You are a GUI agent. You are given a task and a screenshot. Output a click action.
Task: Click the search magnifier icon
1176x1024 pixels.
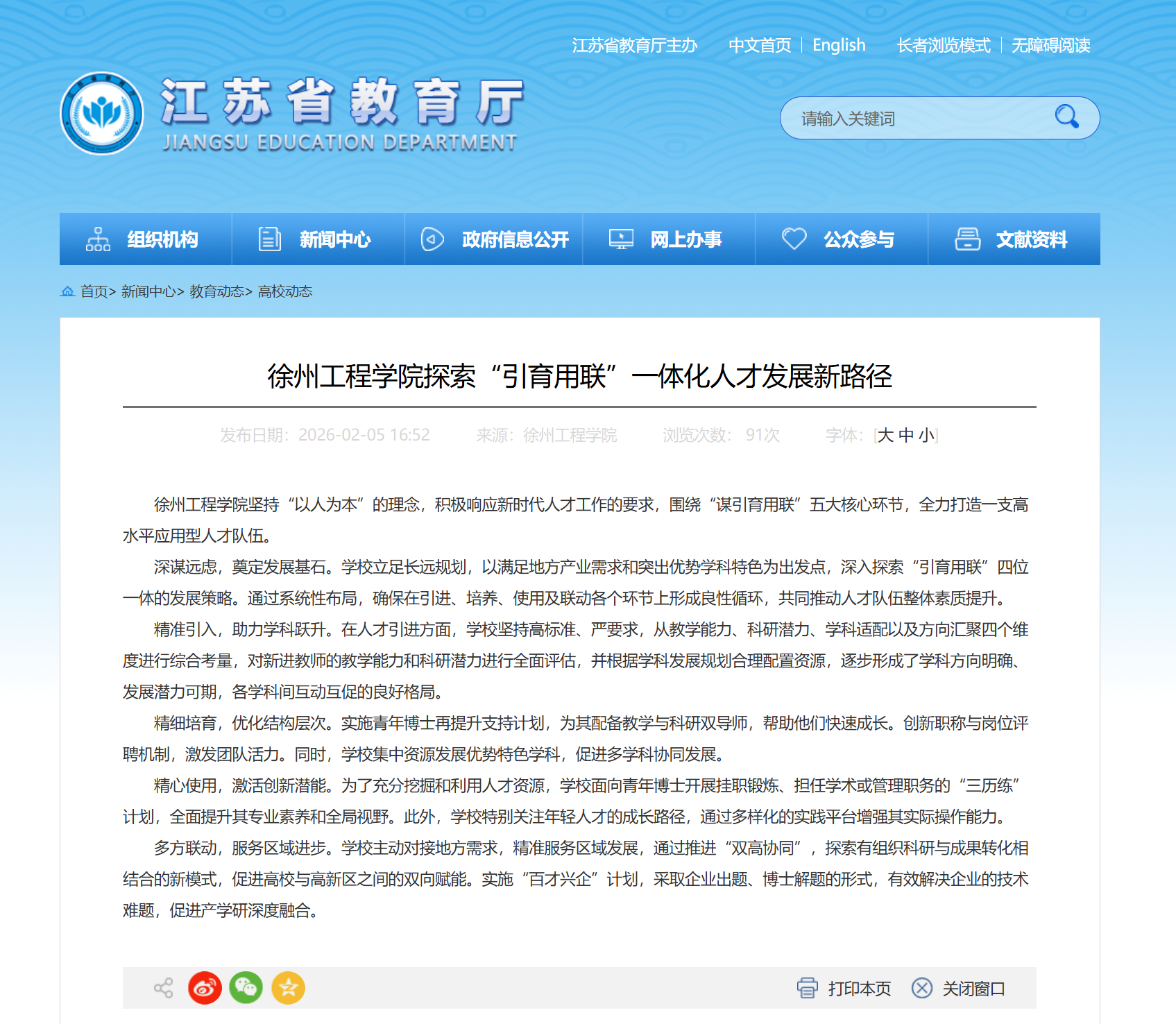[x=1066, y=117]
